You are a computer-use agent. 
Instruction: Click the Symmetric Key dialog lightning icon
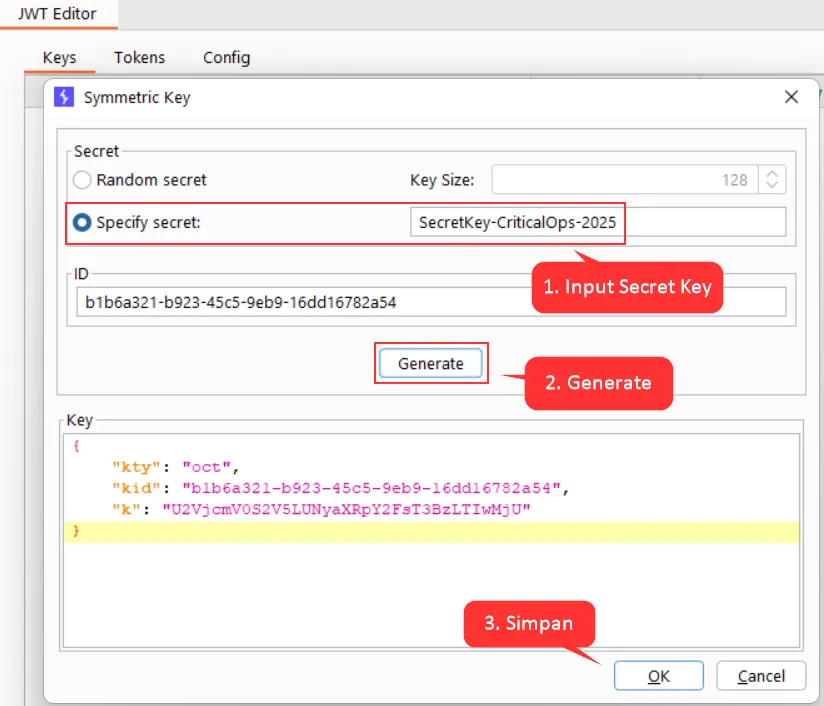64,97
